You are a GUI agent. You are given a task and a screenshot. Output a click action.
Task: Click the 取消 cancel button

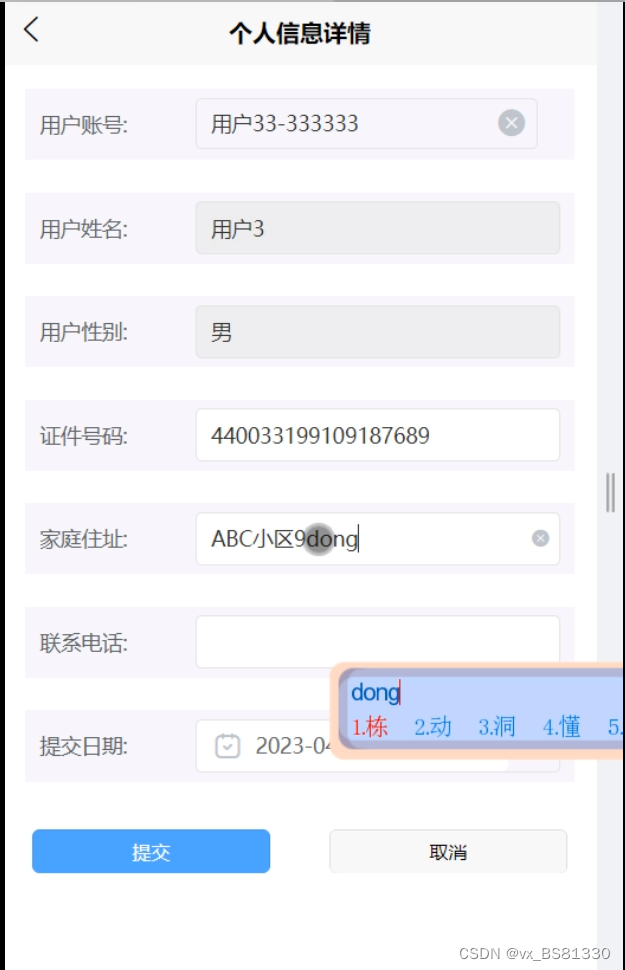tap(448, 851)
